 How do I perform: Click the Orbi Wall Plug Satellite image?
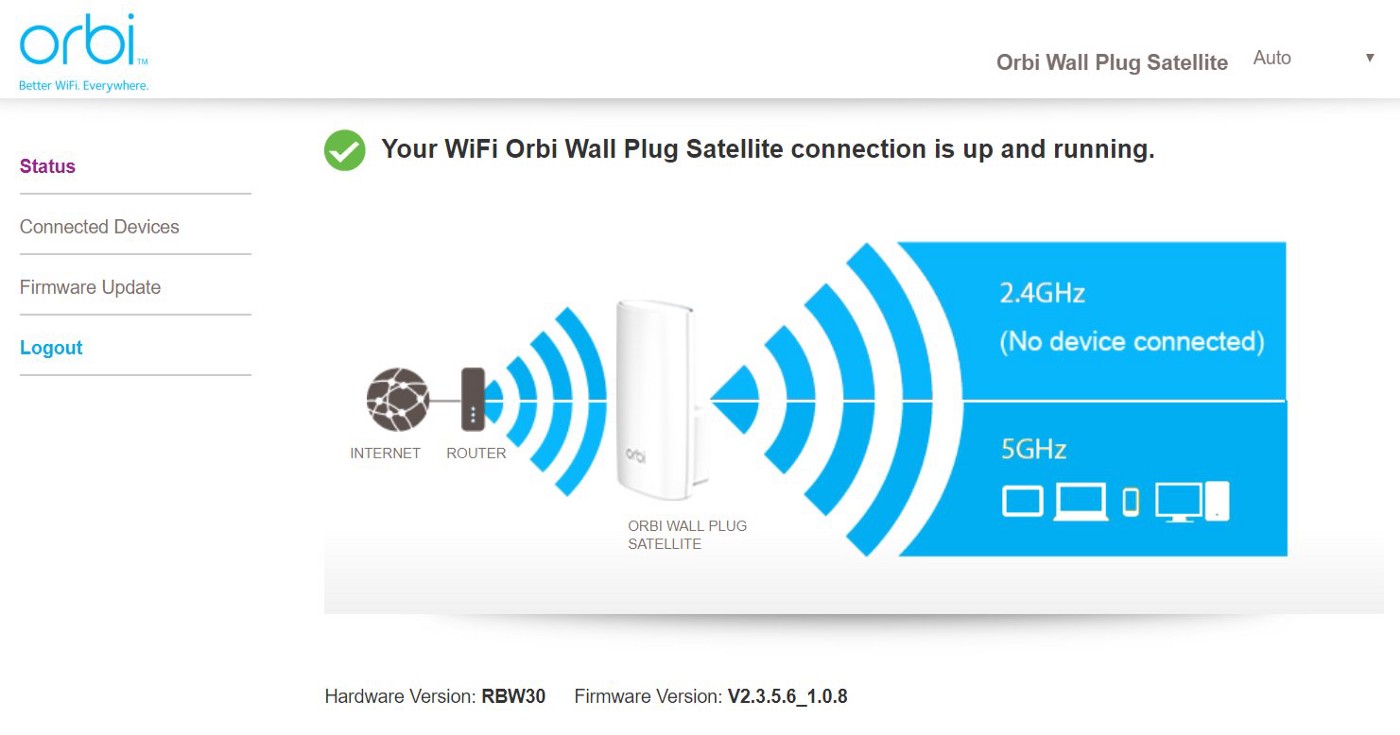(x=655, y=398)
